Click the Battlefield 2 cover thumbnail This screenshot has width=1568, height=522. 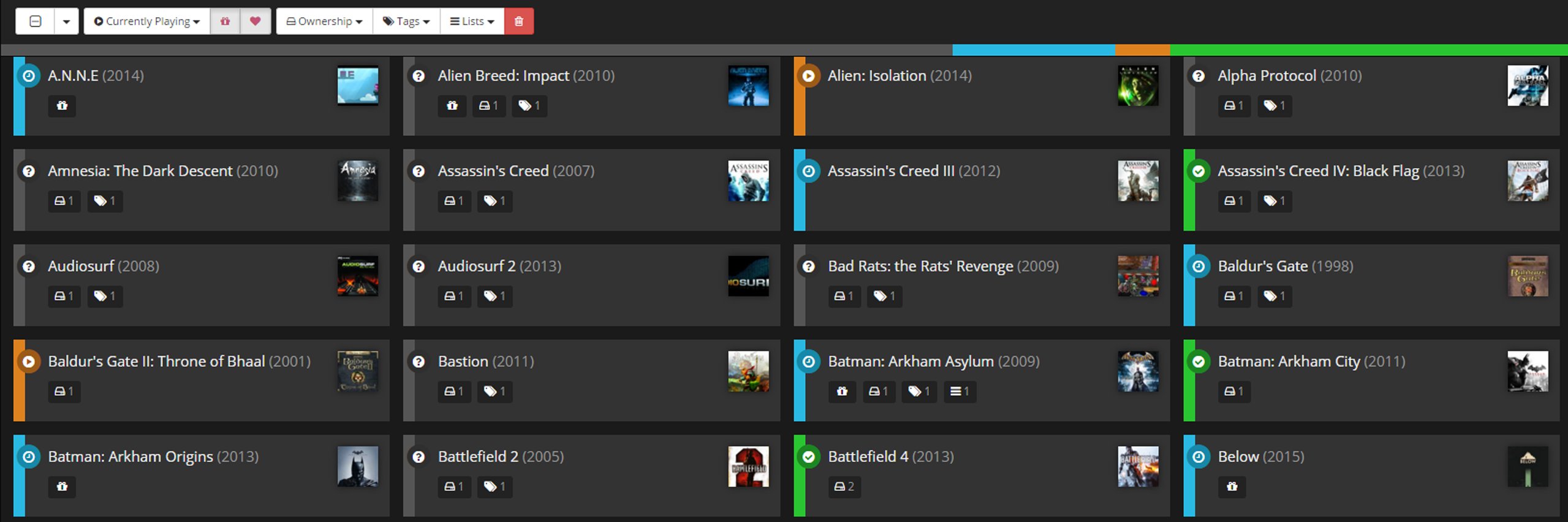click(x=748, y=467)
